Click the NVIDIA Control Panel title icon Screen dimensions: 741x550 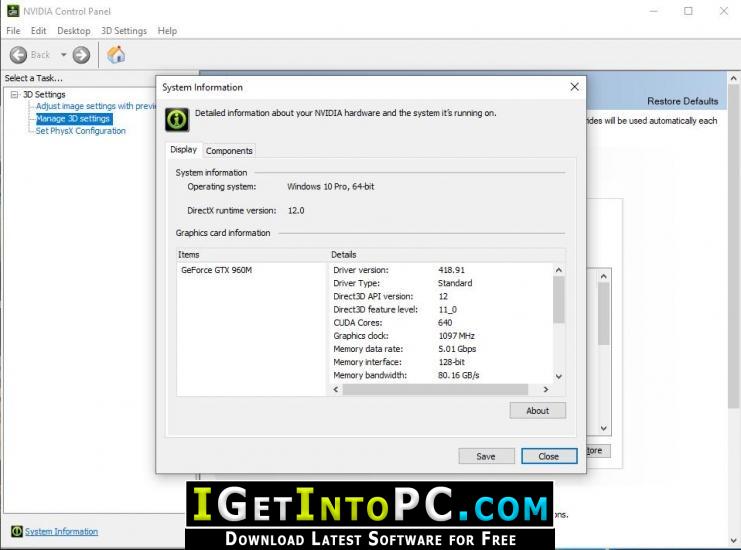click(13, 11)
